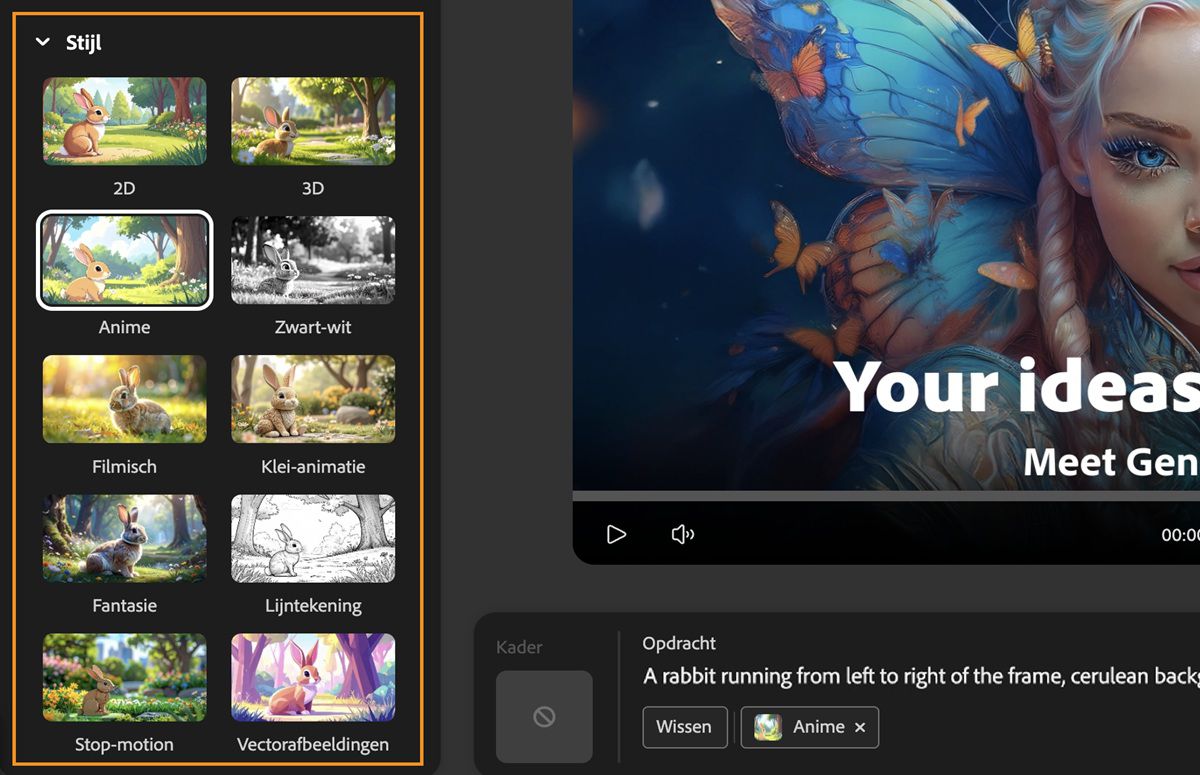Select the 2D style thumbnail
1200x775 pixels.
[x=125, y=121]
